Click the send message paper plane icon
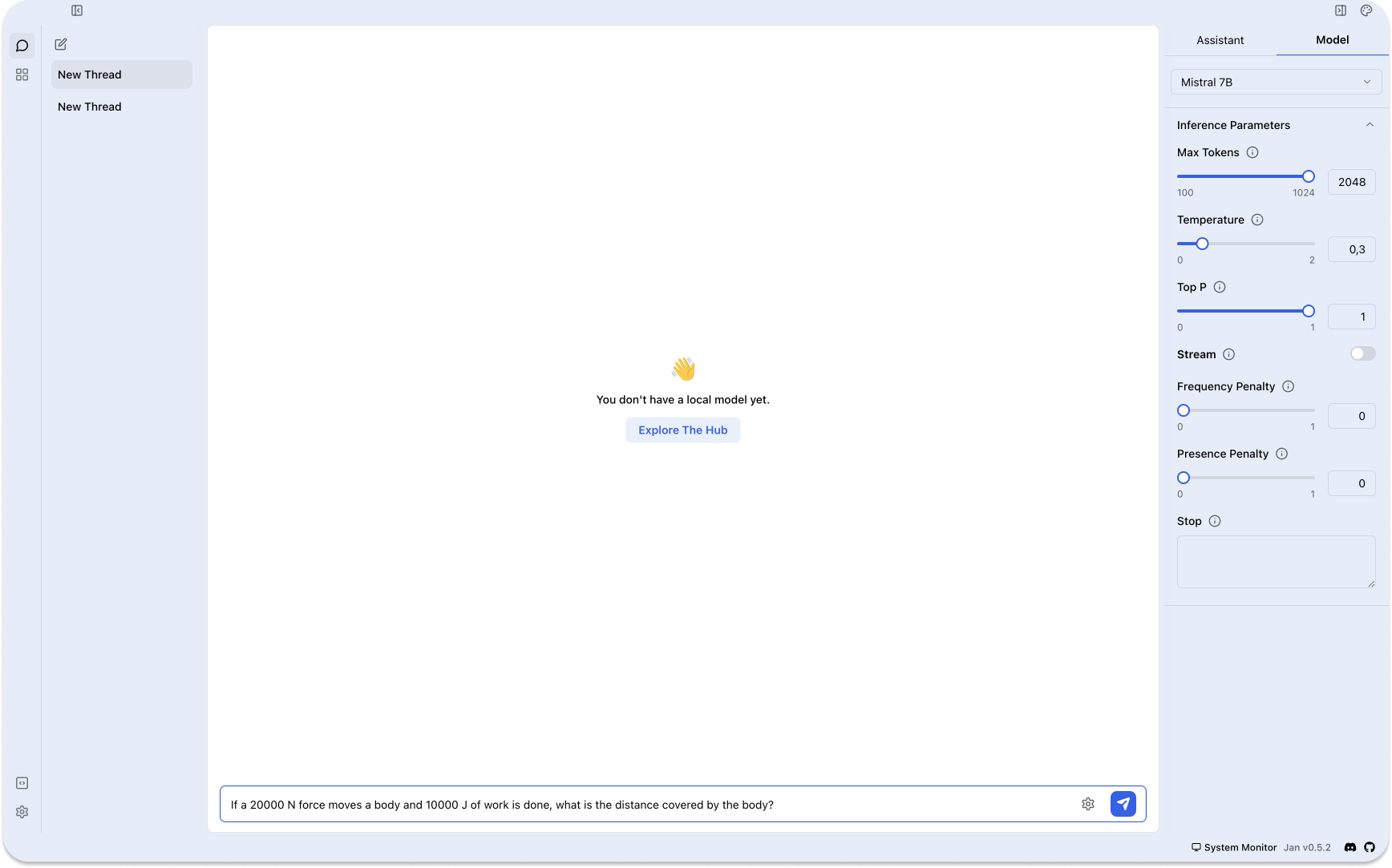This screenshot has height=868, width=1392. click(x=1123, y=804)
